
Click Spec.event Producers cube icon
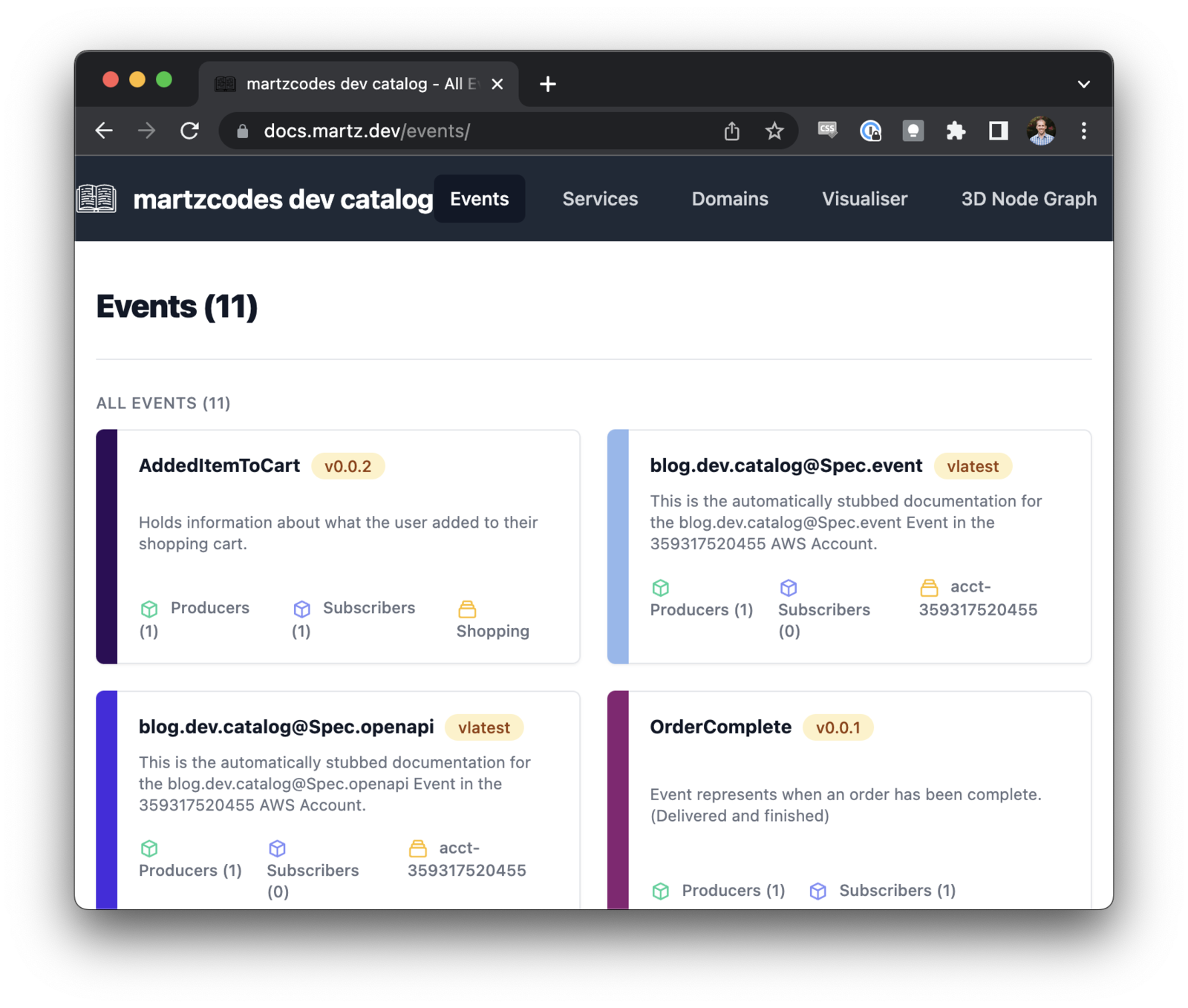[660, 588]
